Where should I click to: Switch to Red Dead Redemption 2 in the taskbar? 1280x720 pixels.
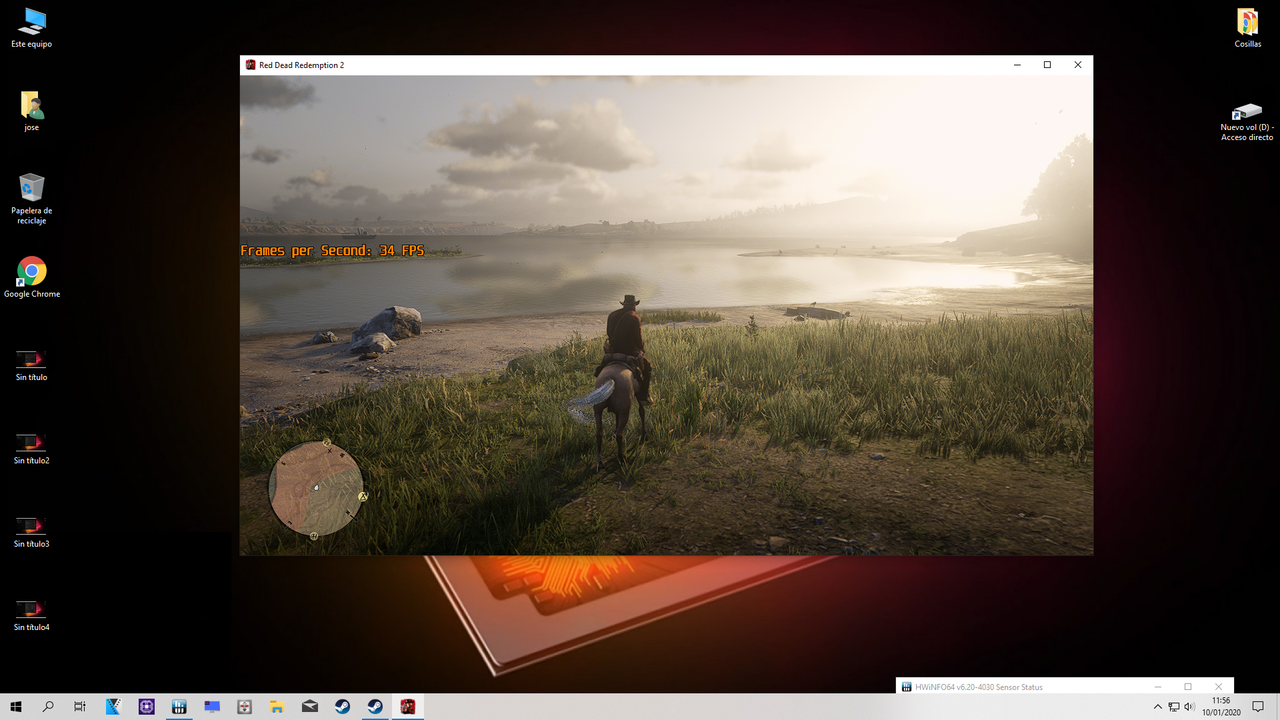coord(407,707)
